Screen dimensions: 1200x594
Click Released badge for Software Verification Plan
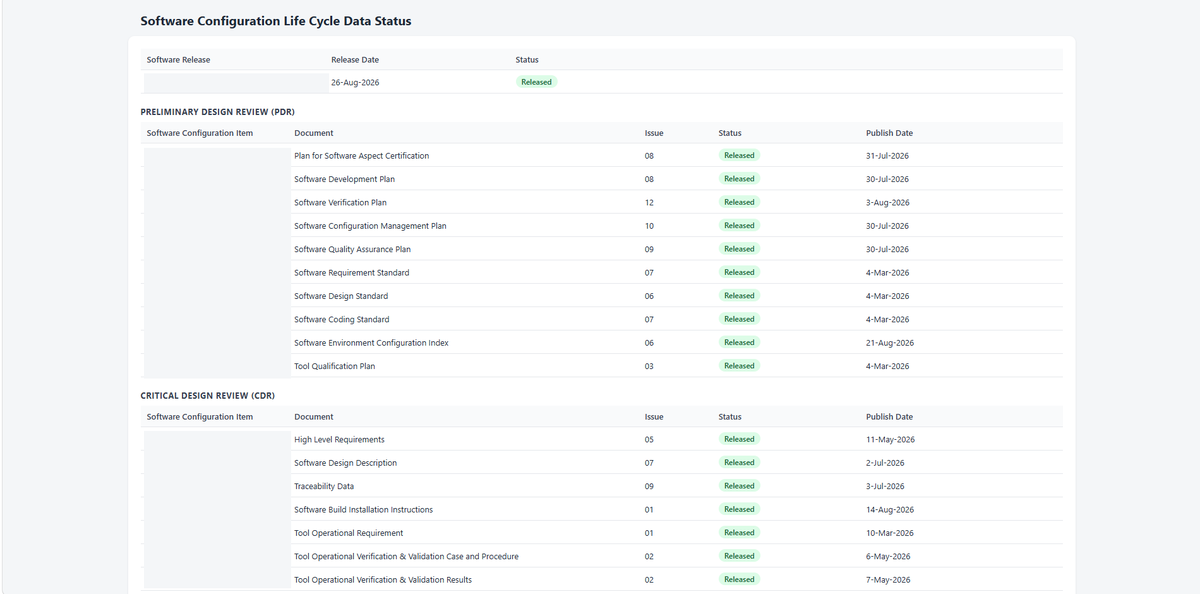click(739, 202)
